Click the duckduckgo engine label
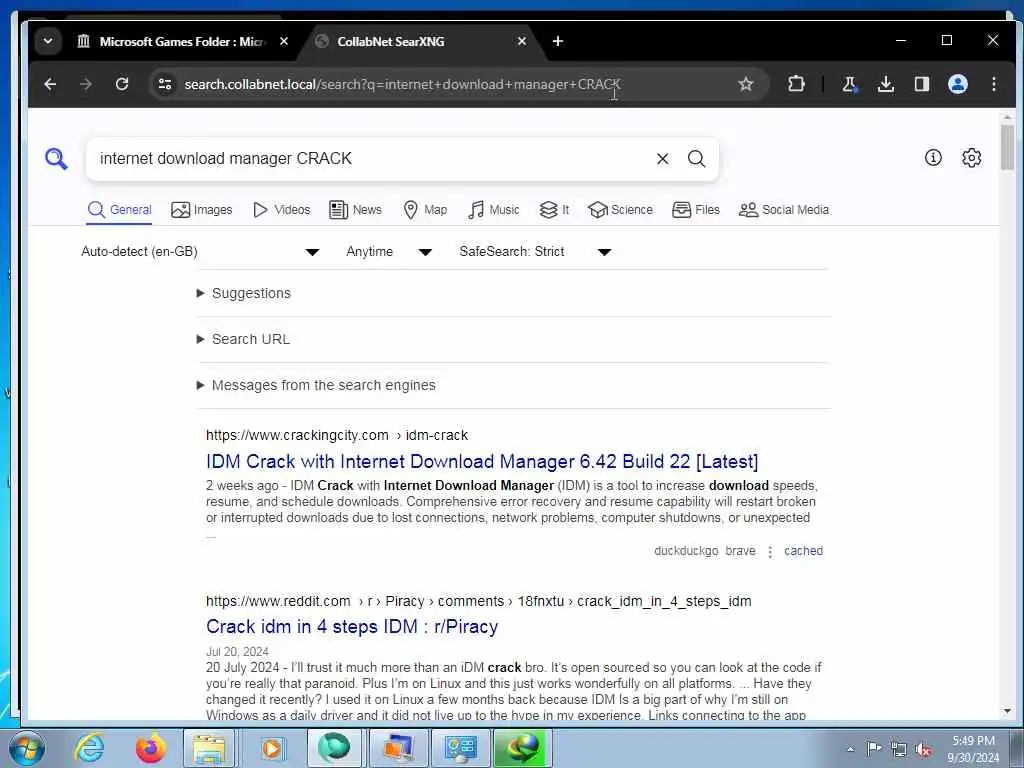1024x768 pixels. coord(686,551)
